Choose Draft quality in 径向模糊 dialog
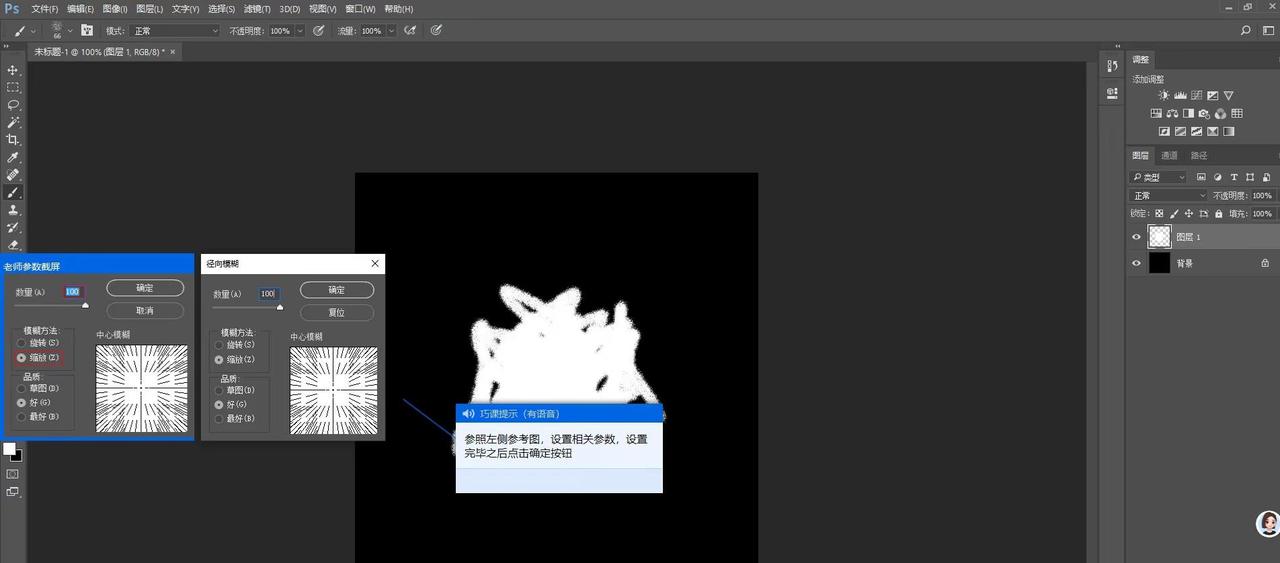This screenshot has height=563, width=1280. click(x=219, y=390)
